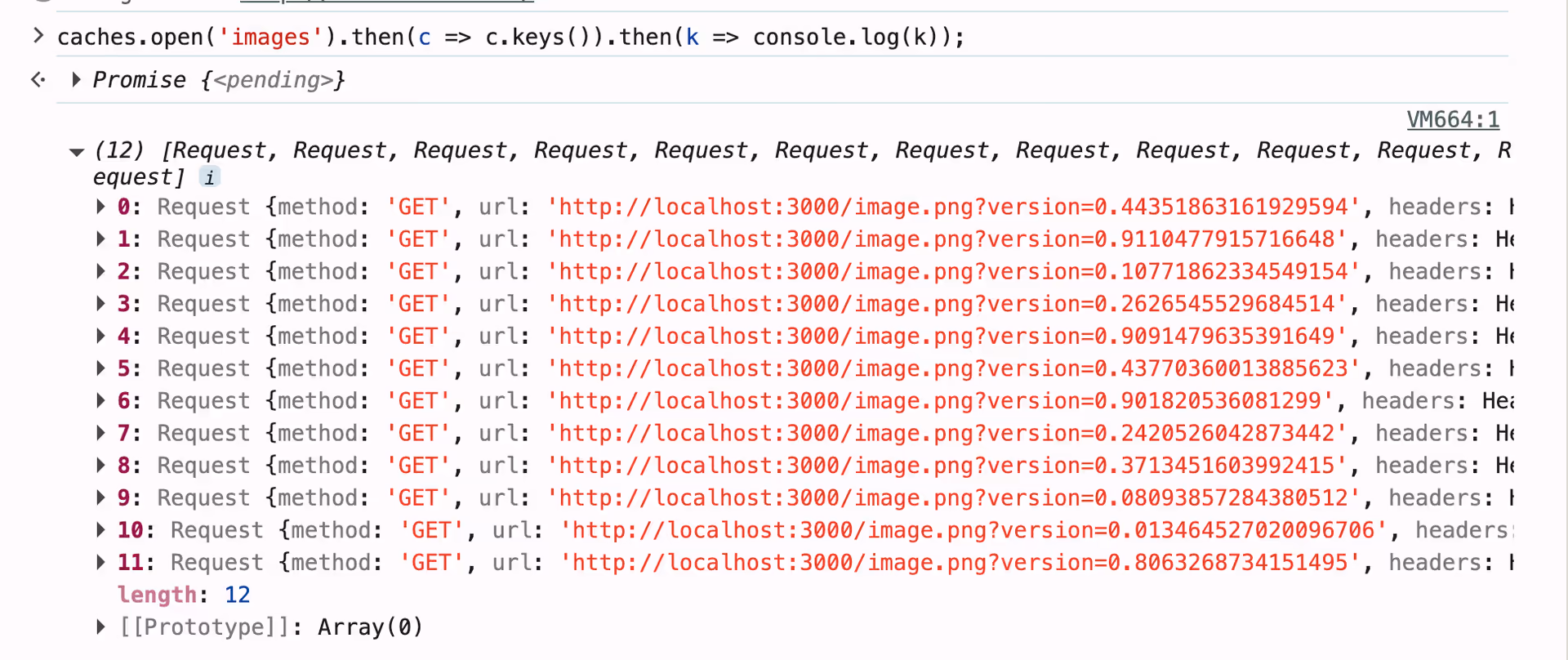This screenshot has width=1568, height=660.
Task: Expand the [[Prototype]] Array(0) entry
Action: tap(100, 627)
